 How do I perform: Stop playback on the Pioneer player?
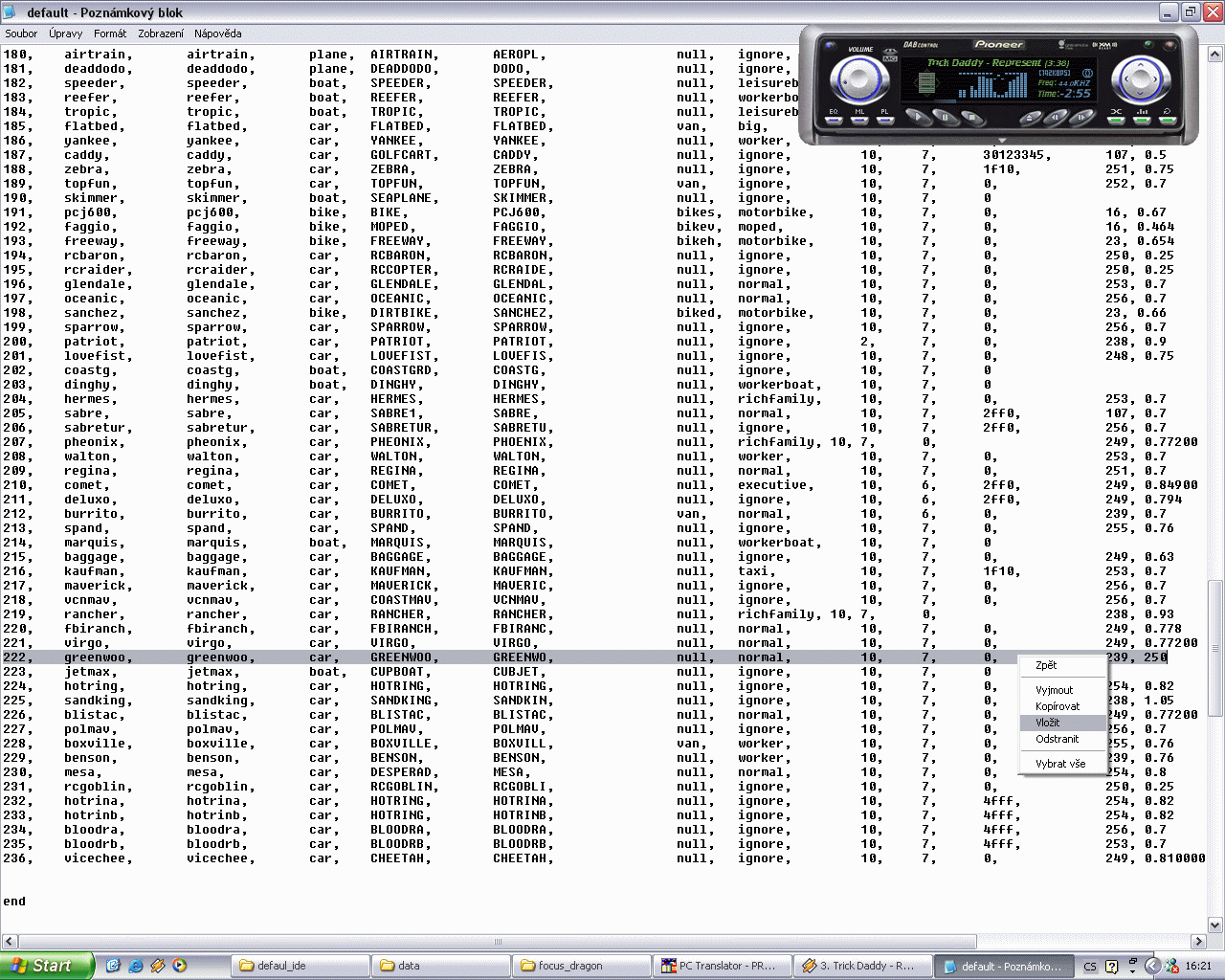pos(970,118)
